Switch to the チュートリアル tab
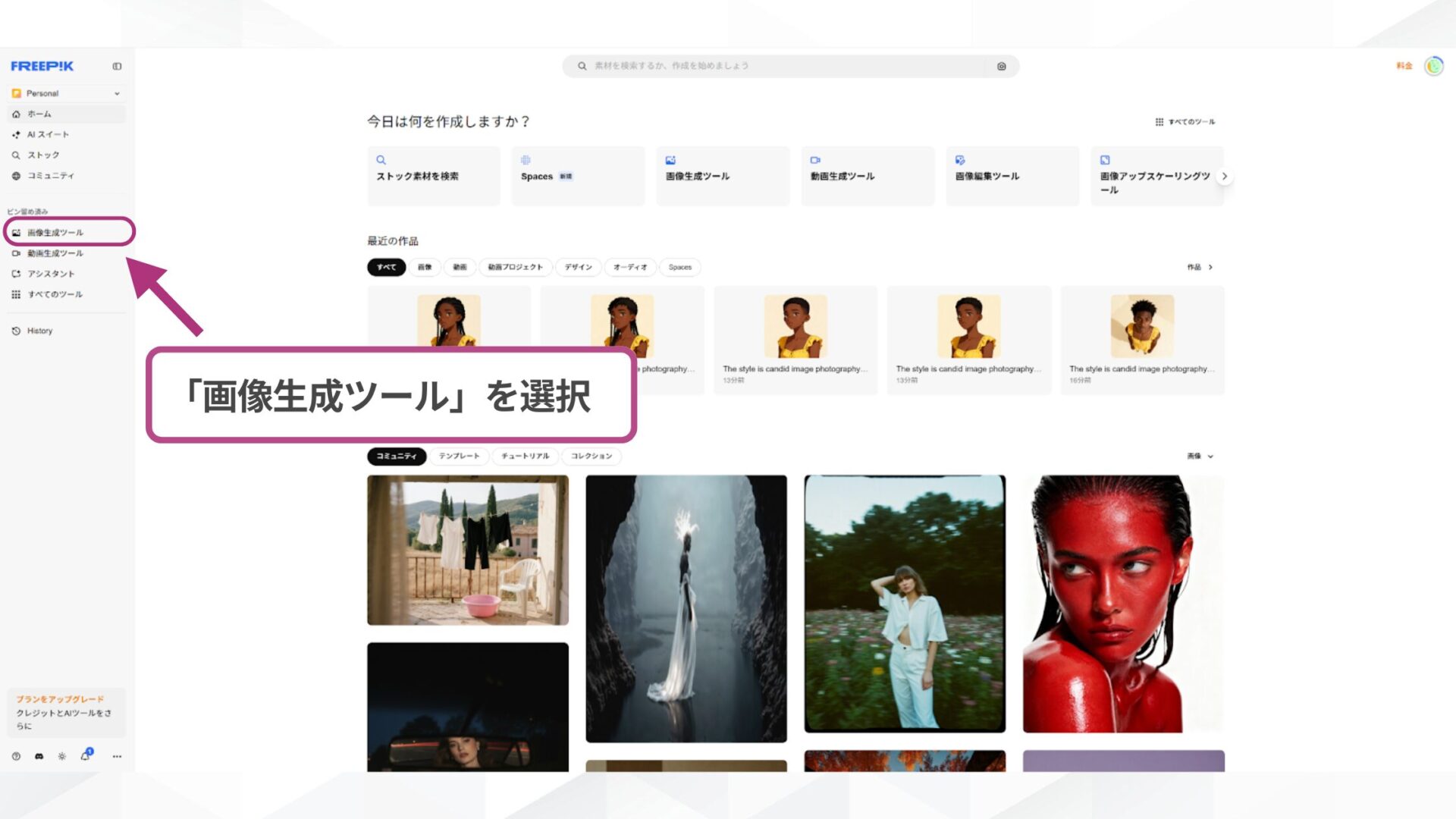Screen dimensions: 1456x819 pyautogui.click(x=526, y=456)
